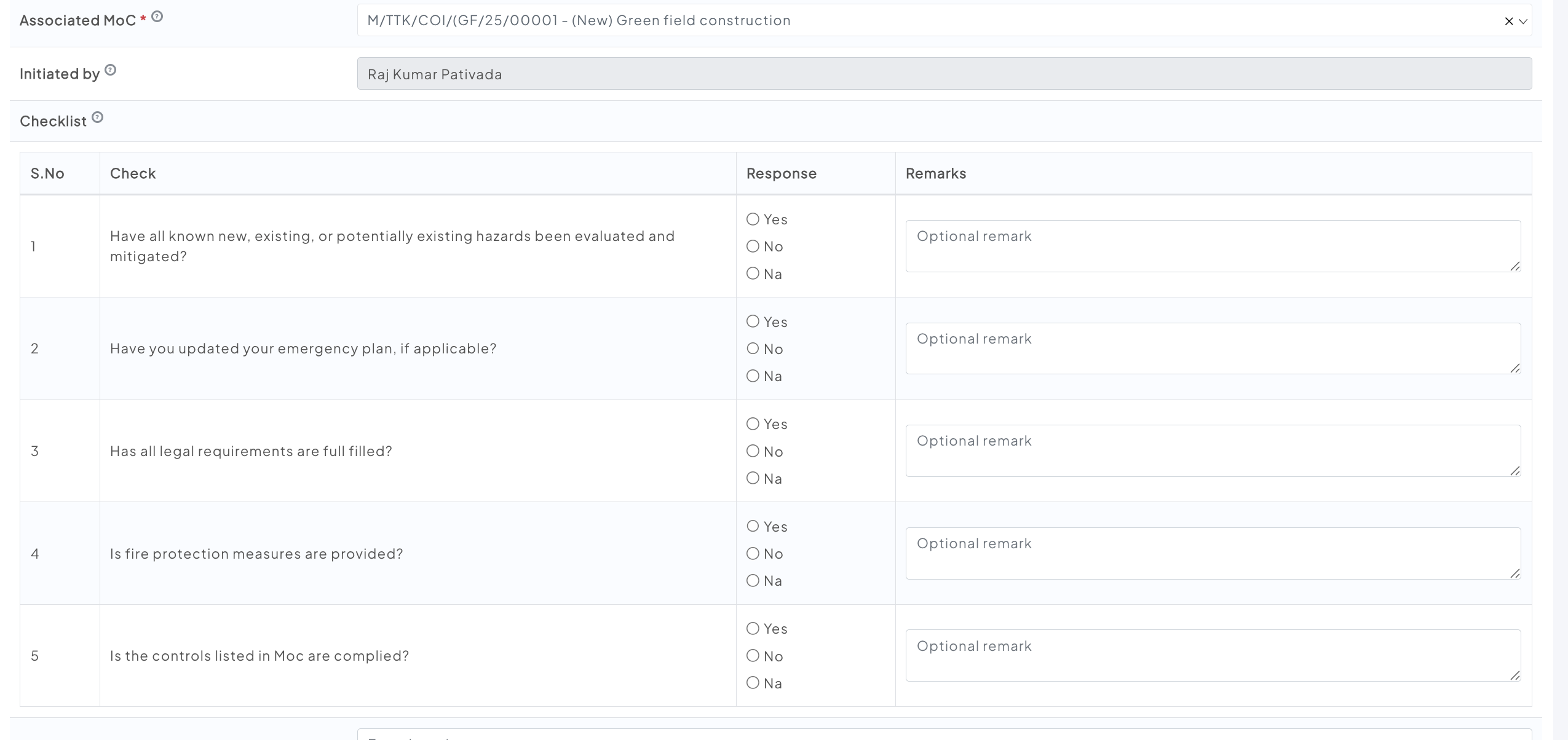Image resolution: width=1568 pixels, height=740 pixels.
Task: Click help icon beside Initiated by
Action: (111, 70)
